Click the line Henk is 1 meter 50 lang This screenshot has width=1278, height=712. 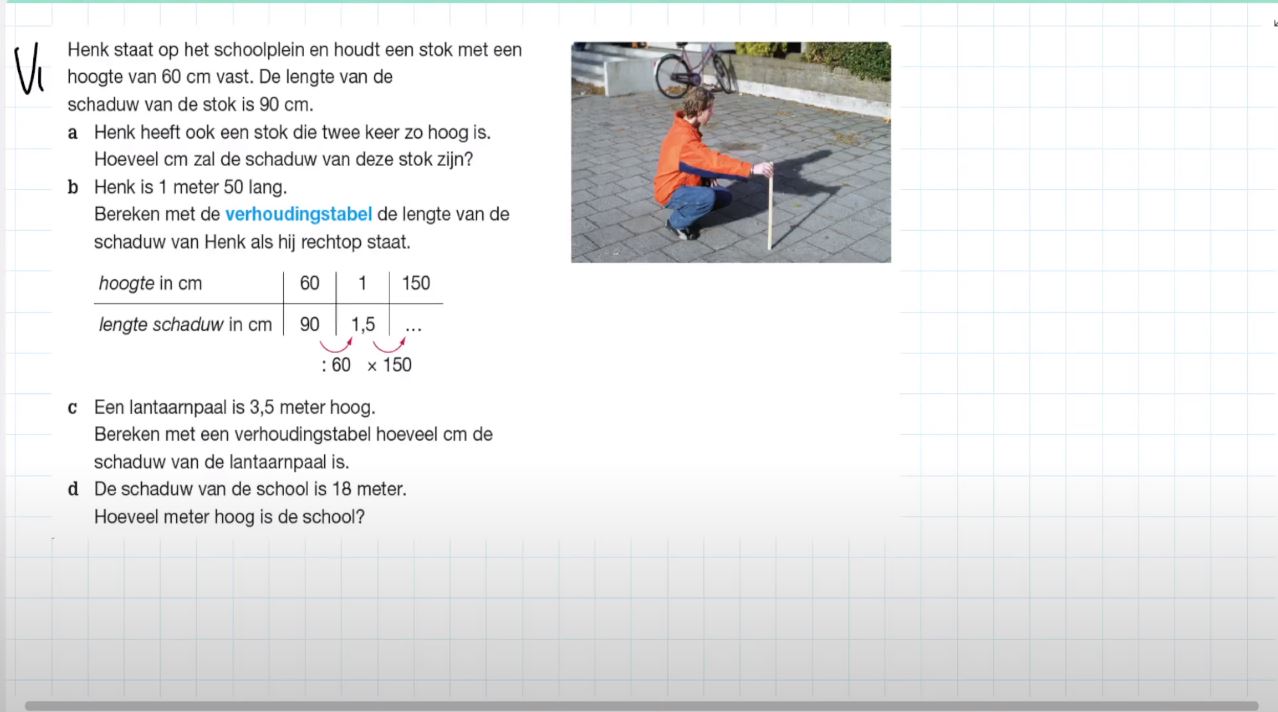[190, 187]
